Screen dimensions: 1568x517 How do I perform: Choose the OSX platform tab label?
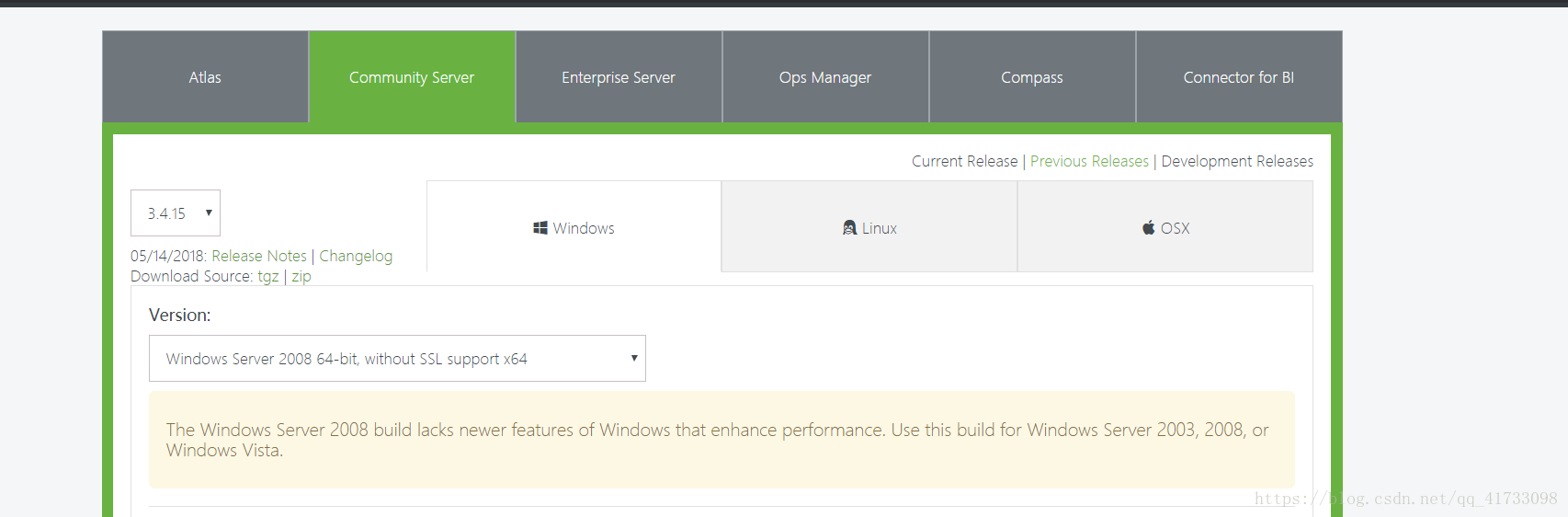coord(1175,228)
